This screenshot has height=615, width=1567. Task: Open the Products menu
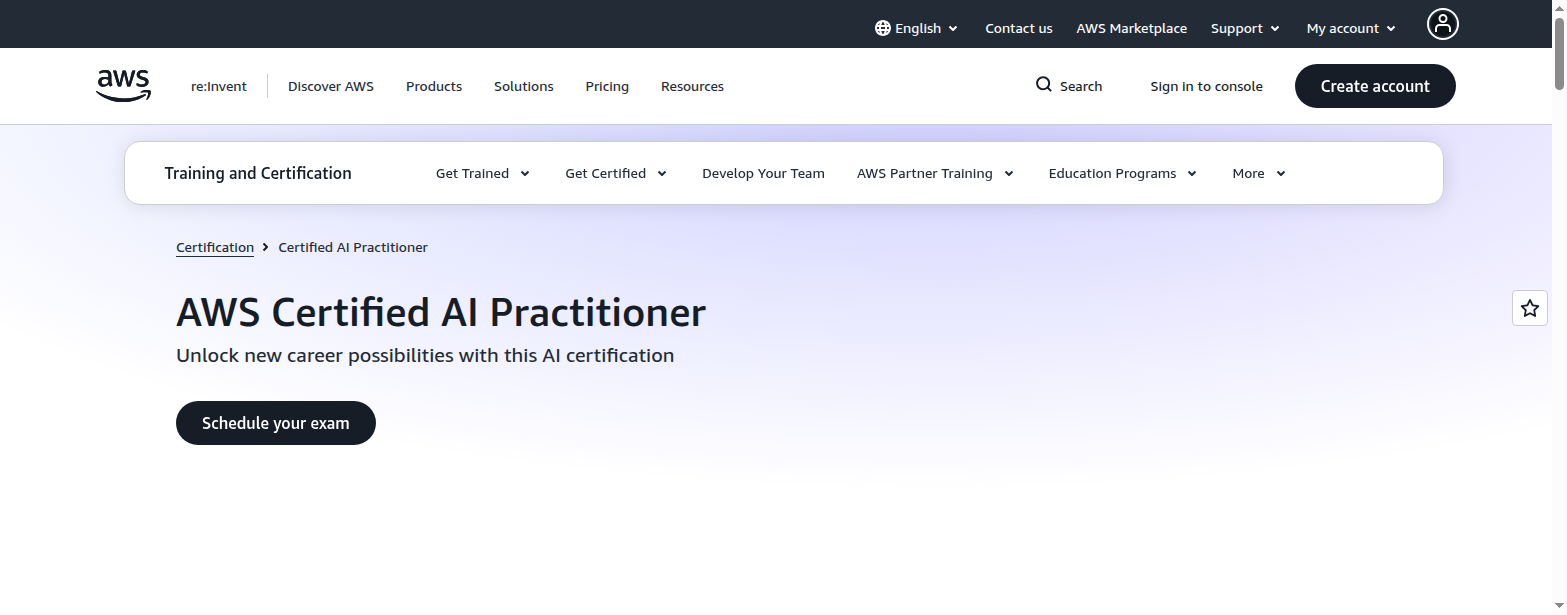(x=434, y=86)
